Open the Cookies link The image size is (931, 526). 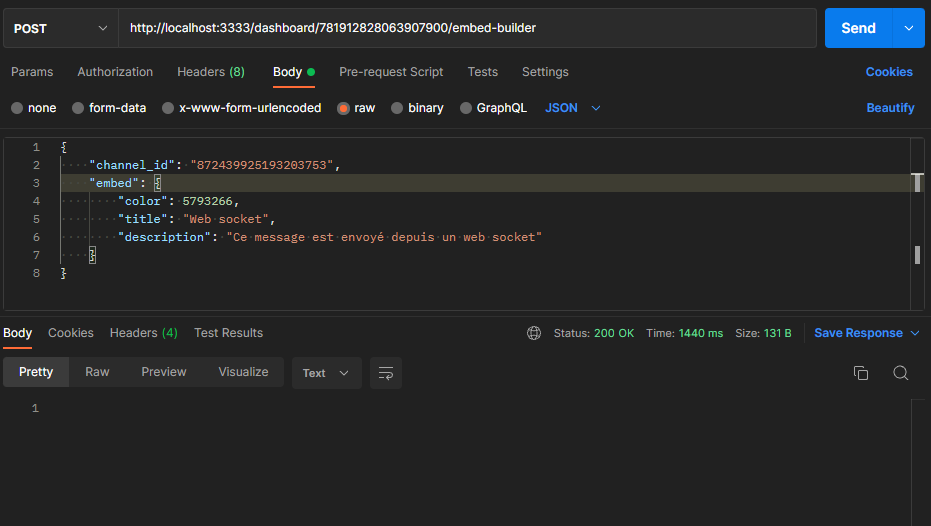[x=889, y=72]
